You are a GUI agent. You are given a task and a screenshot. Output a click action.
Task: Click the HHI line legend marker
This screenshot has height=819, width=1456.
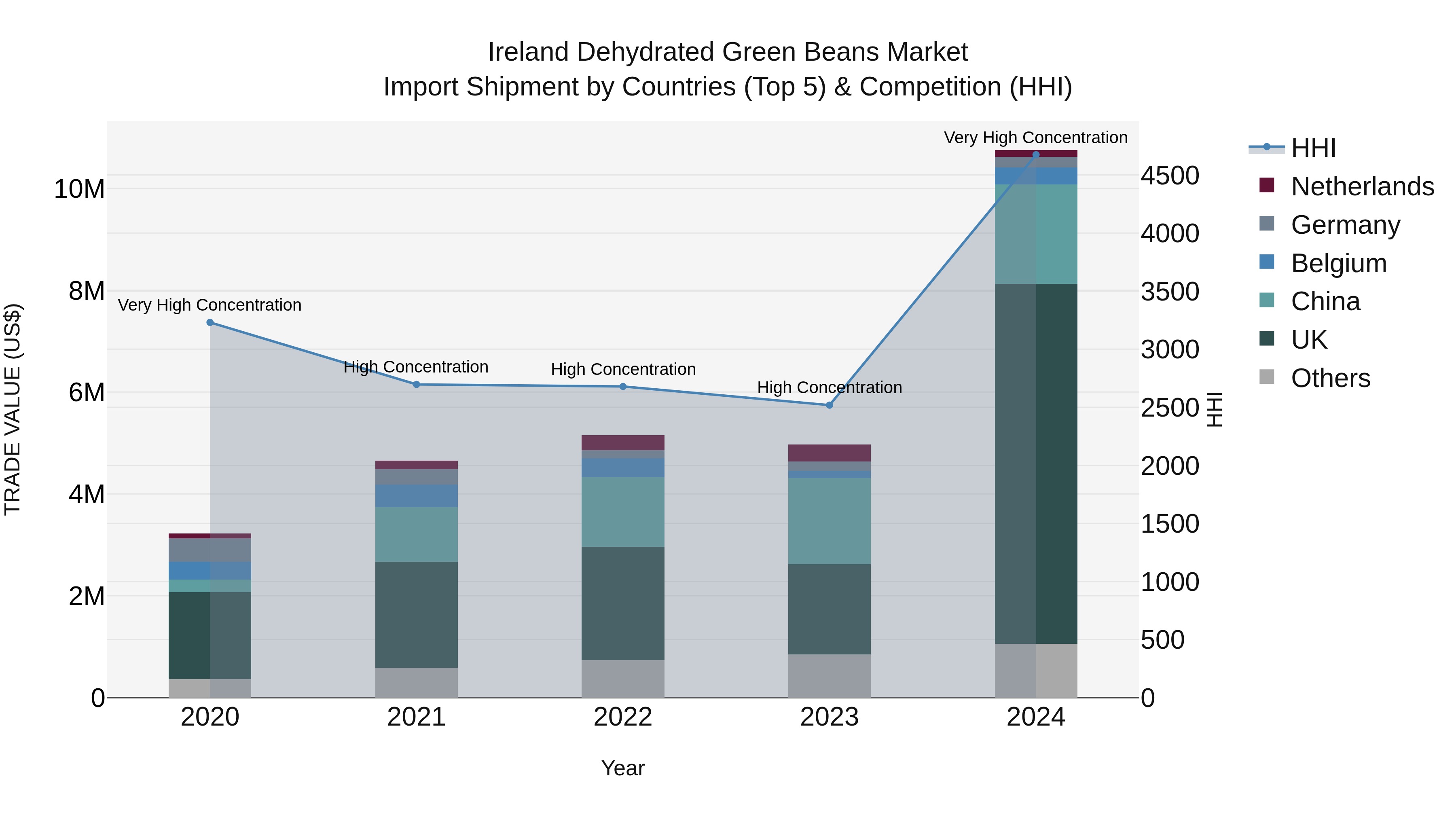click(1267, 148)
